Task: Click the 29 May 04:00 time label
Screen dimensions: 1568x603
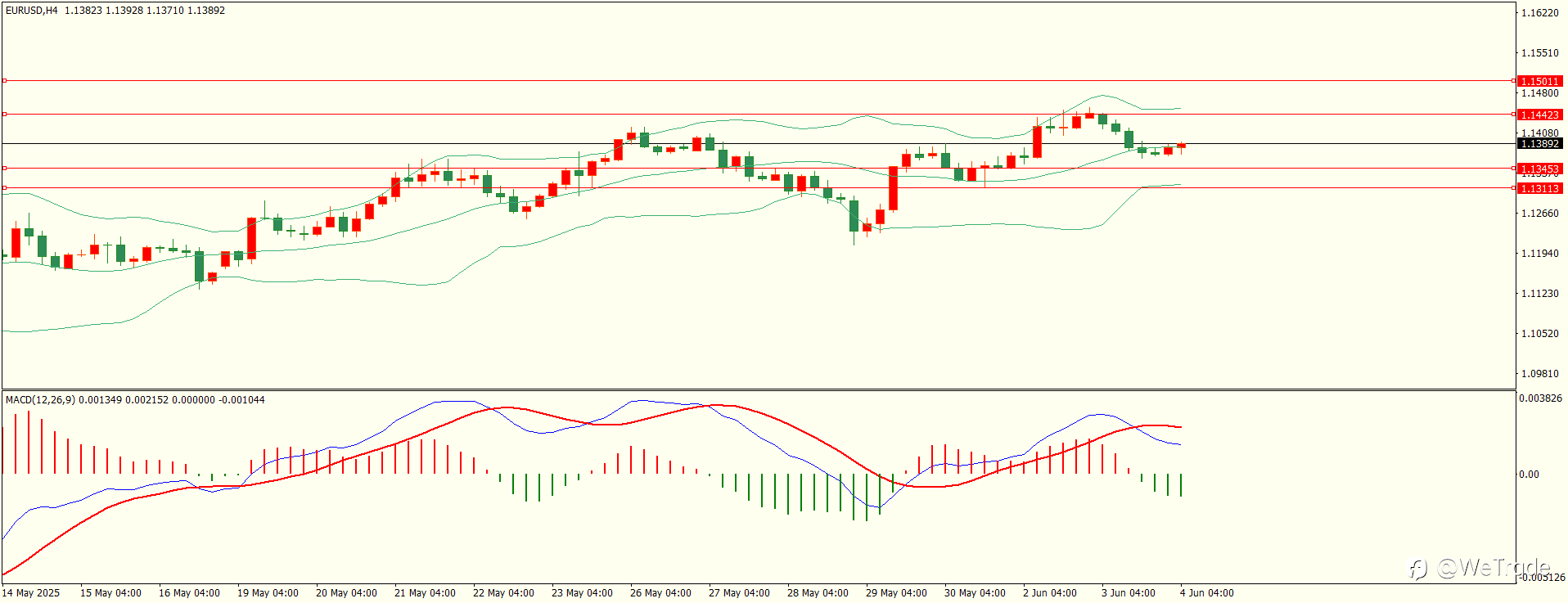Action: pyautogui.click(x=896, y=593)
